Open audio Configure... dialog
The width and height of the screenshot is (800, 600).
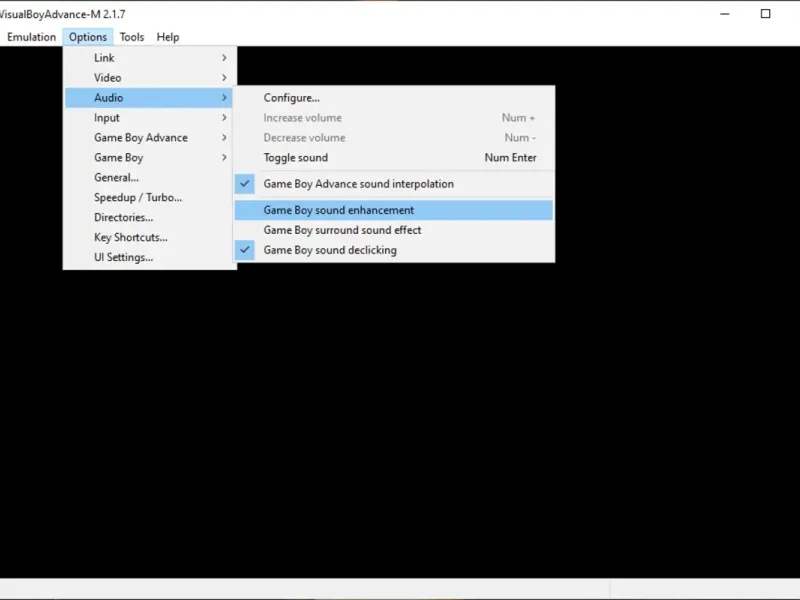pyautogui.click(x=393, y=97)
